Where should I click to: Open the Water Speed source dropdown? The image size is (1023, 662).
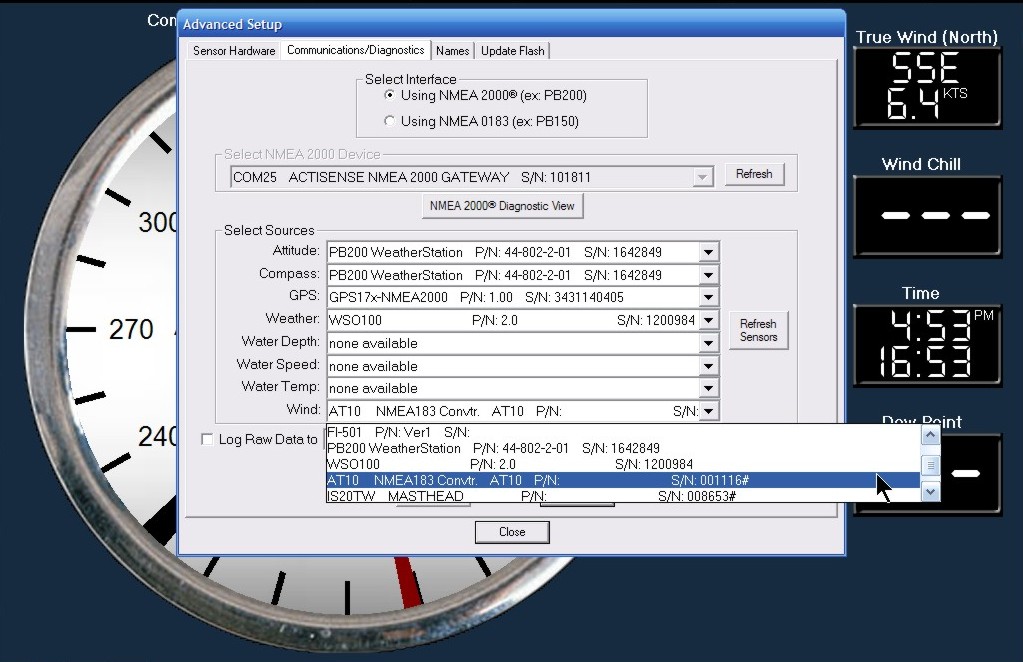[x=709, y=366]
